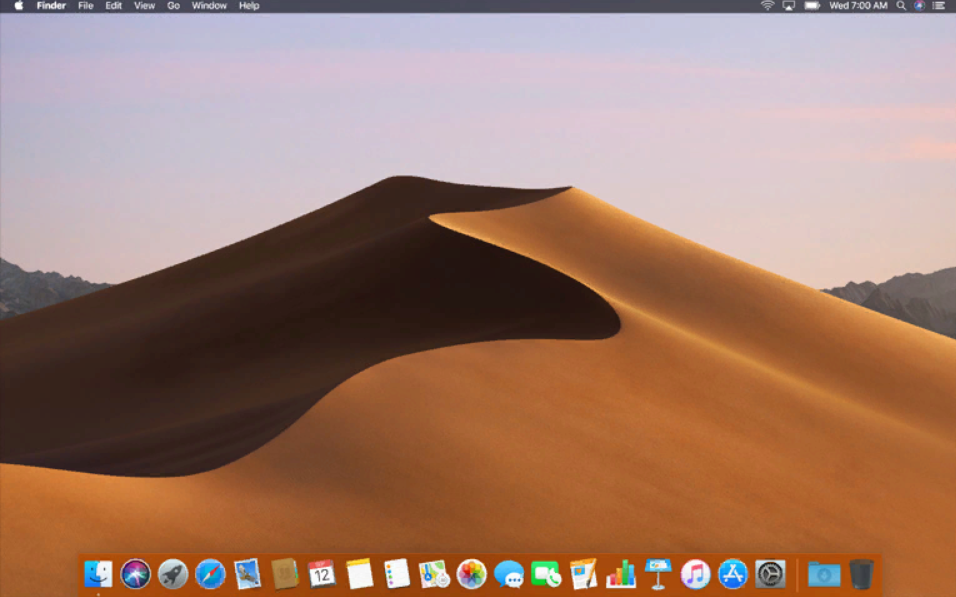Open Spotlight search magnifier
The height and width of the screenshot is (597, 956).
click(901, 5)
